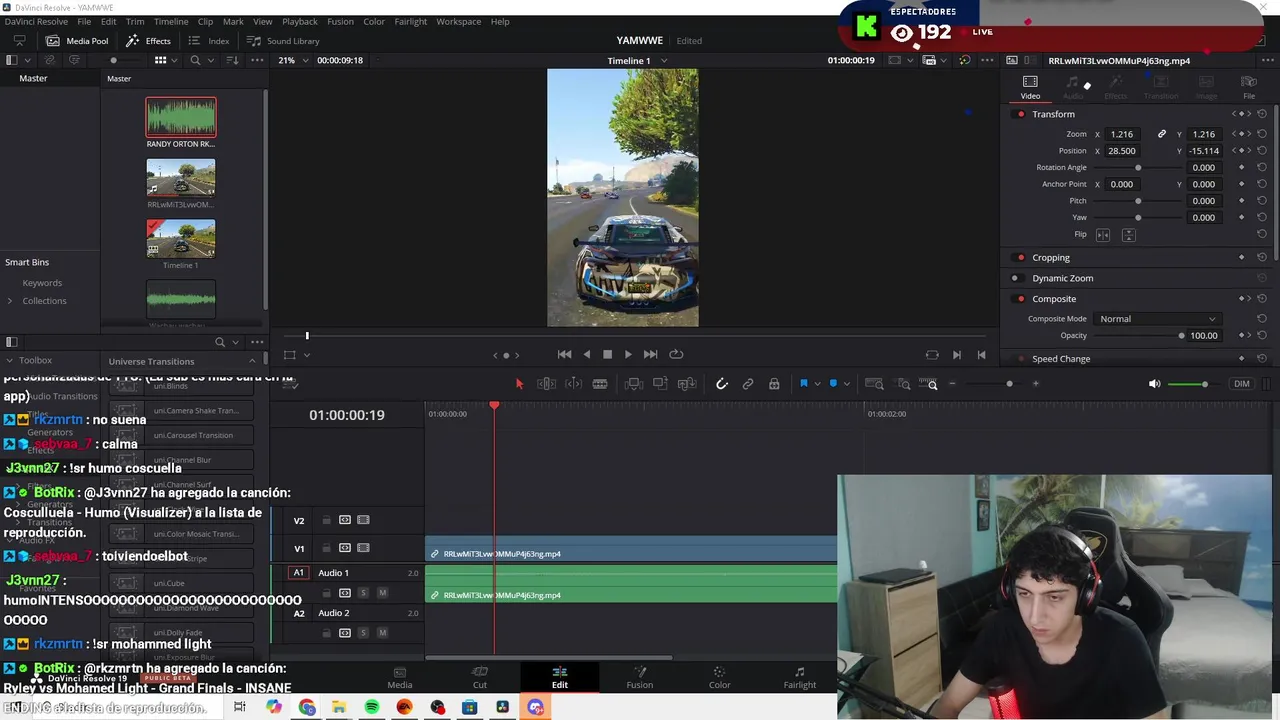Screen dimensions: 1280x720
Task: Switch to the Fairlight page
Action: 799,677
